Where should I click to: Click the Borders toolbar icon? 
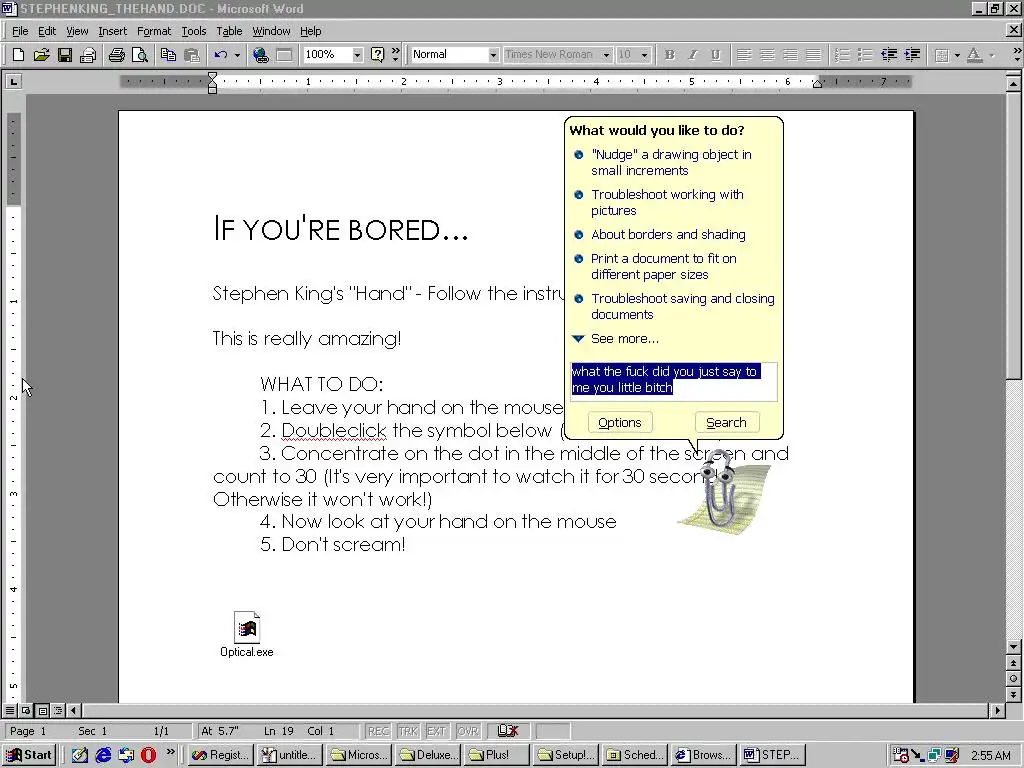click(941, 55)
